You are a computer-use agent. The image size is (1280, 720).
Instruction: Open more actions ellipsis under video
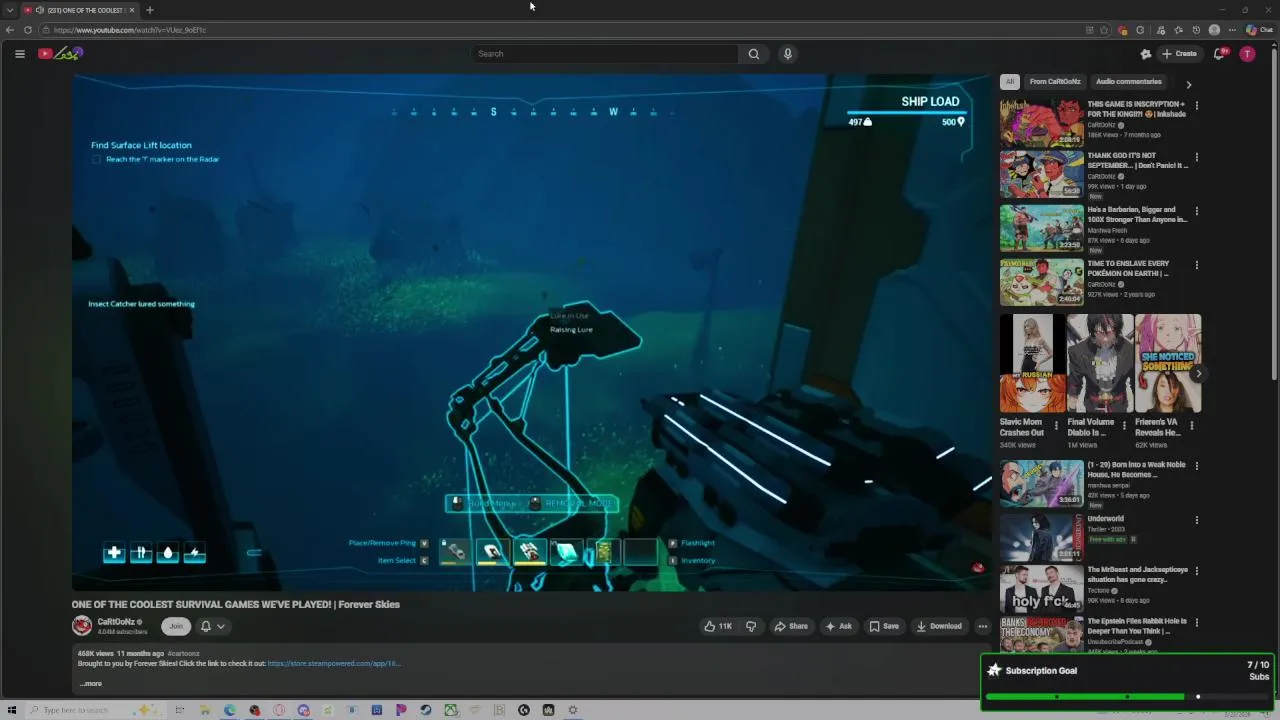point(982,626)
